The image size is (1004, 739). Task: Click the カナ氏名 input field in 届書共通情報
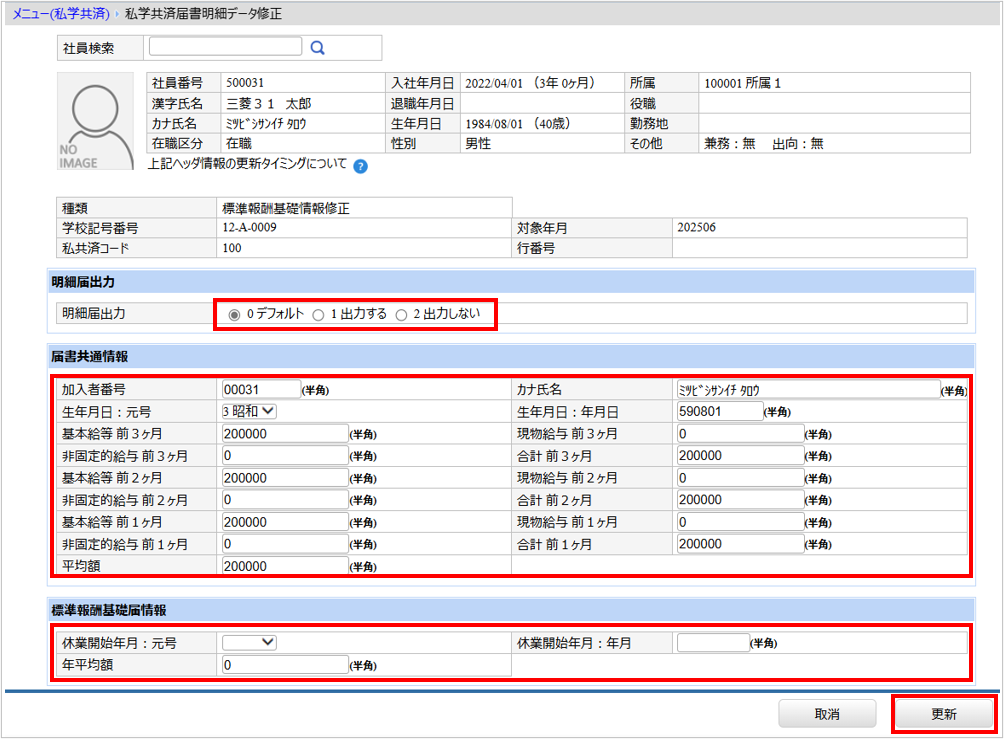coord(808,389)
